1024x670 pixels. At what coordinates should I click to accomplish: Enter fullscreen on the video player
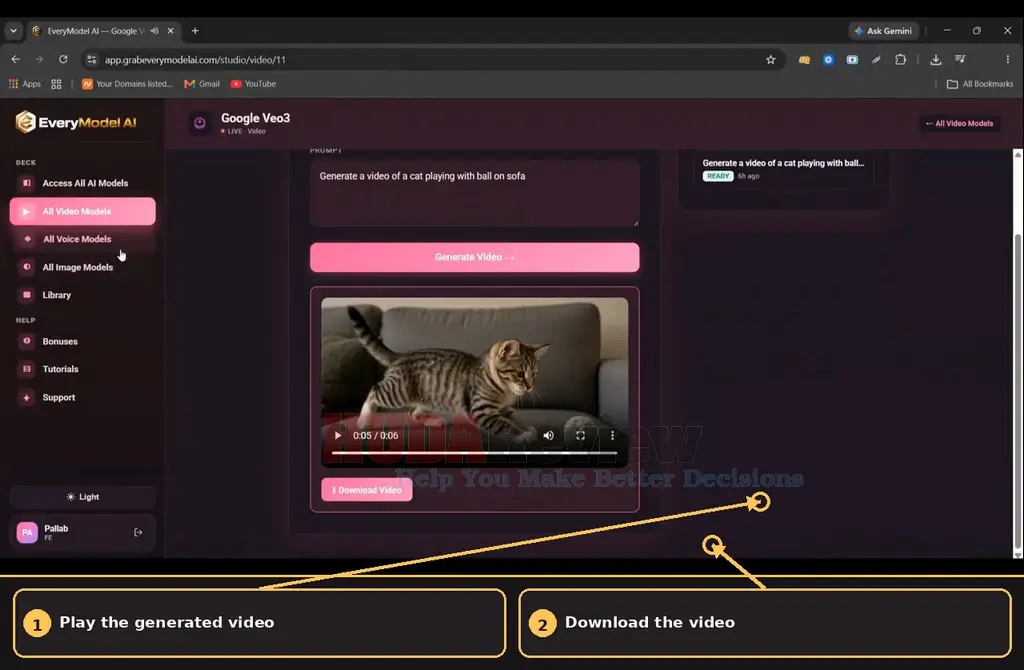tap(580, 436)
